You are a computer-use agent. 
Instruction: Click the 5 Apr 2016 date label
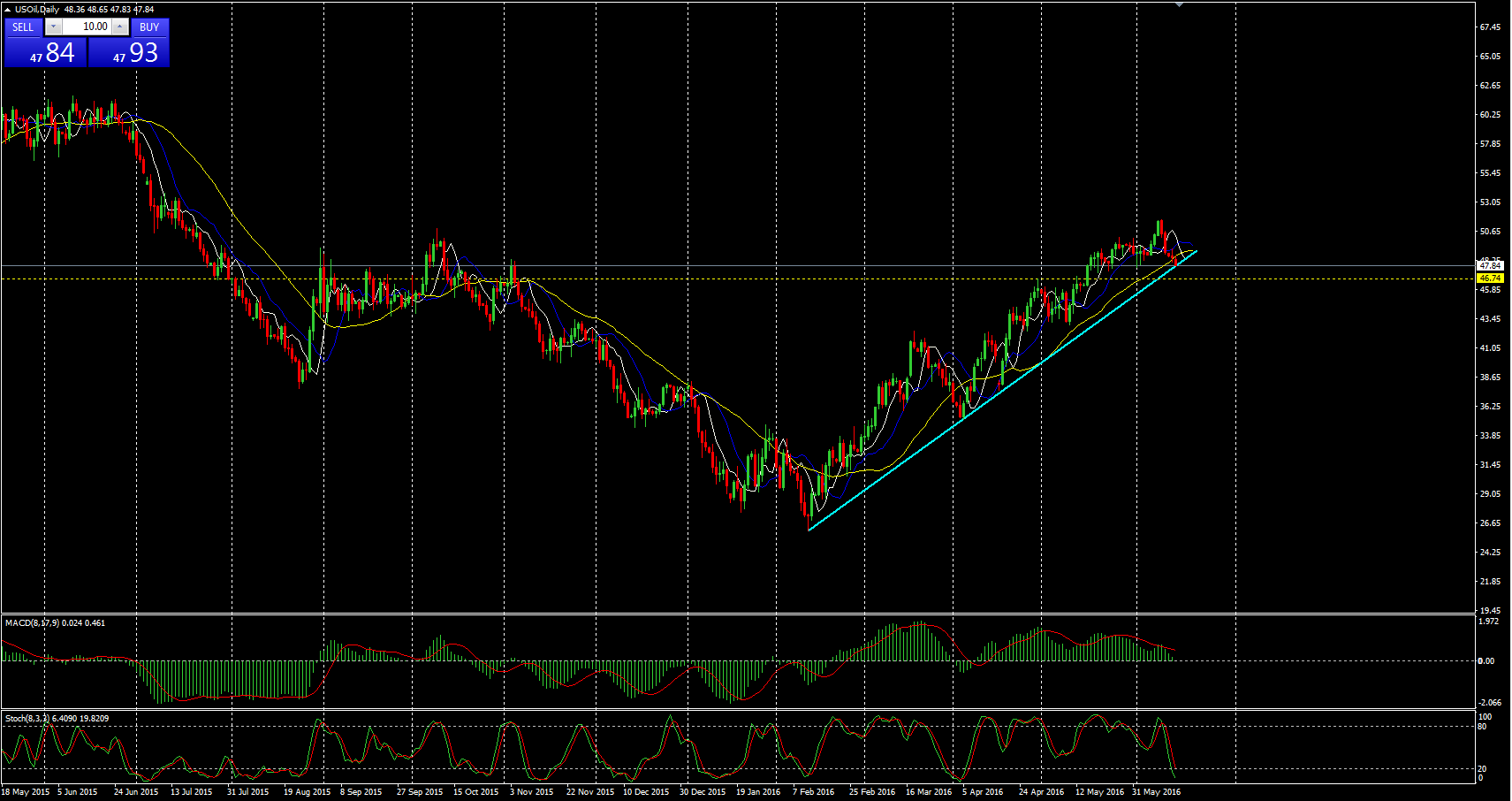[983, 792]
